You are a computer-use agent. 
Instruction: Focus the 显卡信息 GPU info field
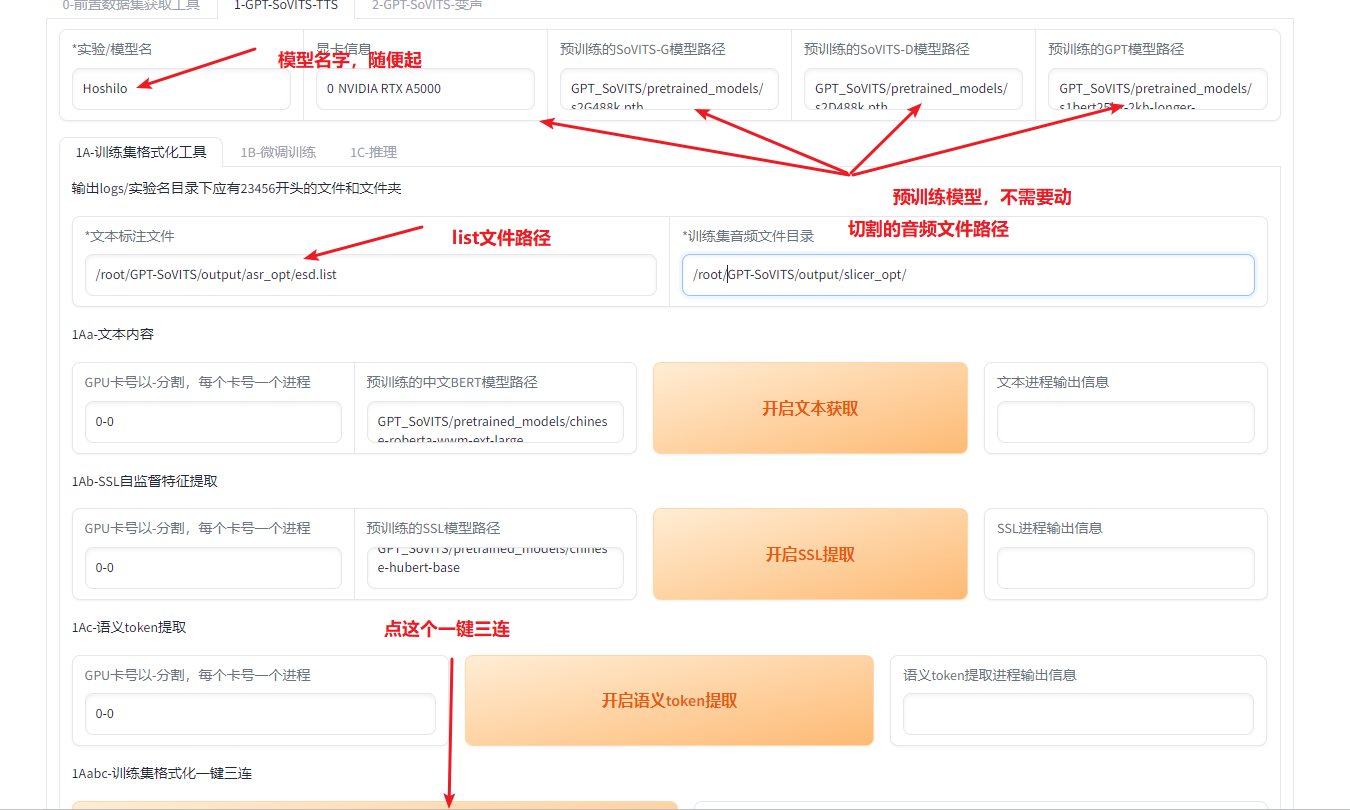[425, 89]
